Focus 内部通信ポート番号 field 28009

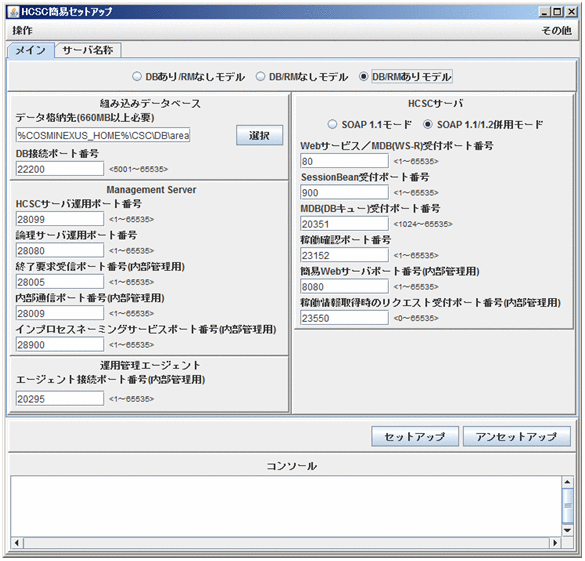[60, 313]
